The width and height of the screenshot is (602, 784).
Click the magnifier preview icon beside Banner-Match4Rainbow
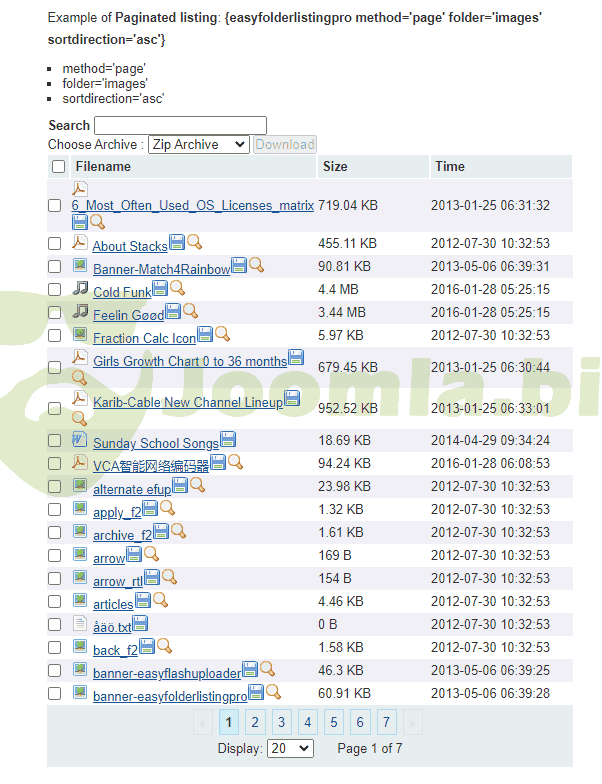(x=257, y=265)
